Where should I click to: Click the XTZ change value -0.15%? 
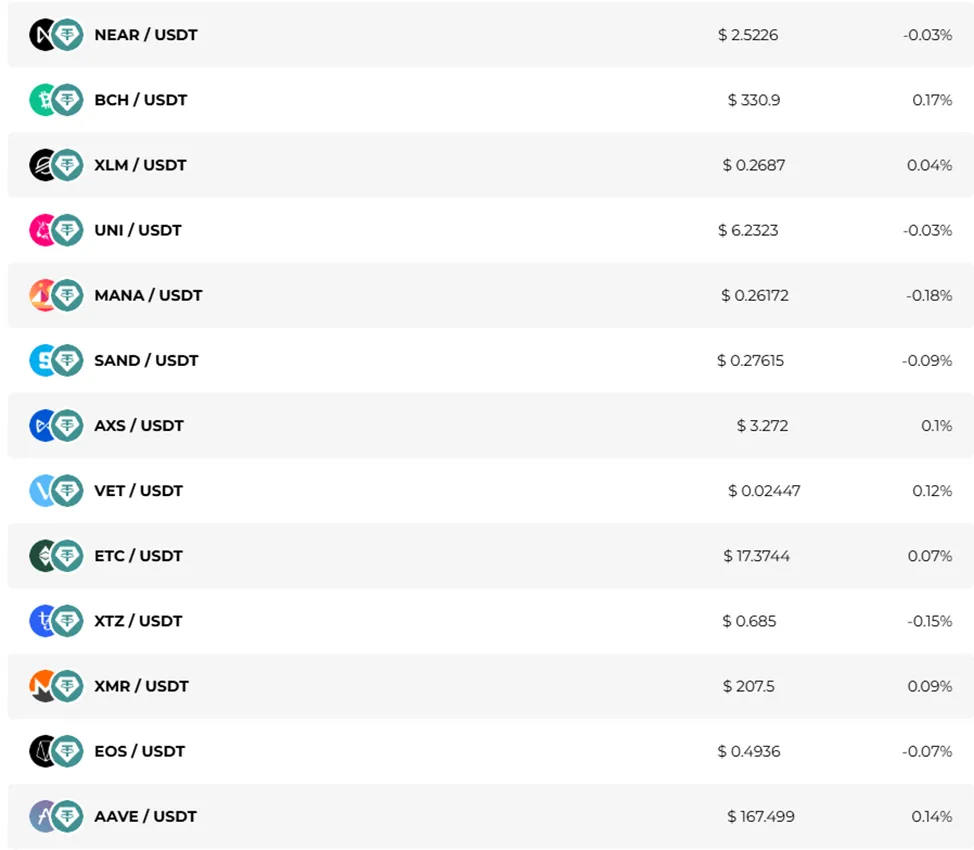[929, 621]
